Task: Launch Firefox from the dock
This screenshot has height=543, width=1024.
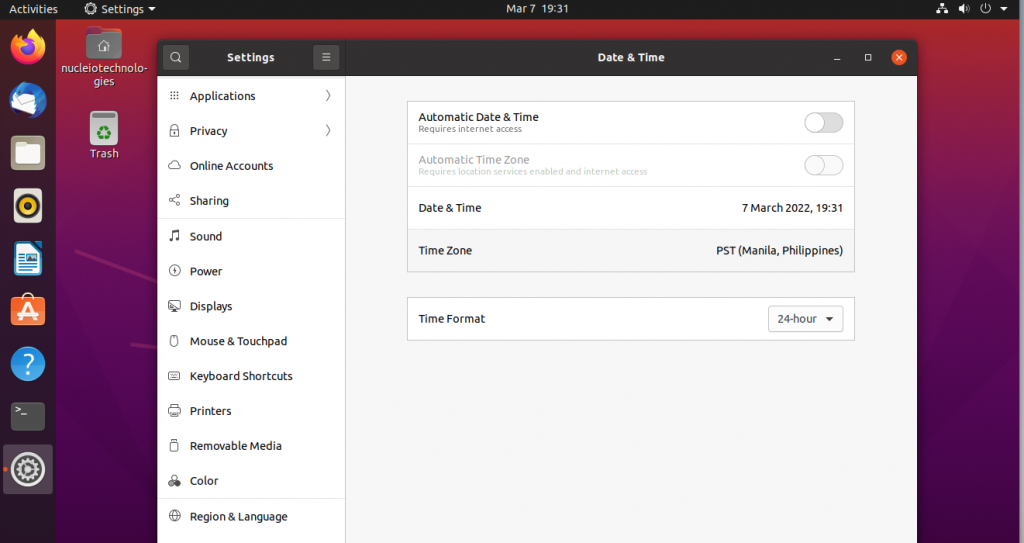Action: click(27, 48)
